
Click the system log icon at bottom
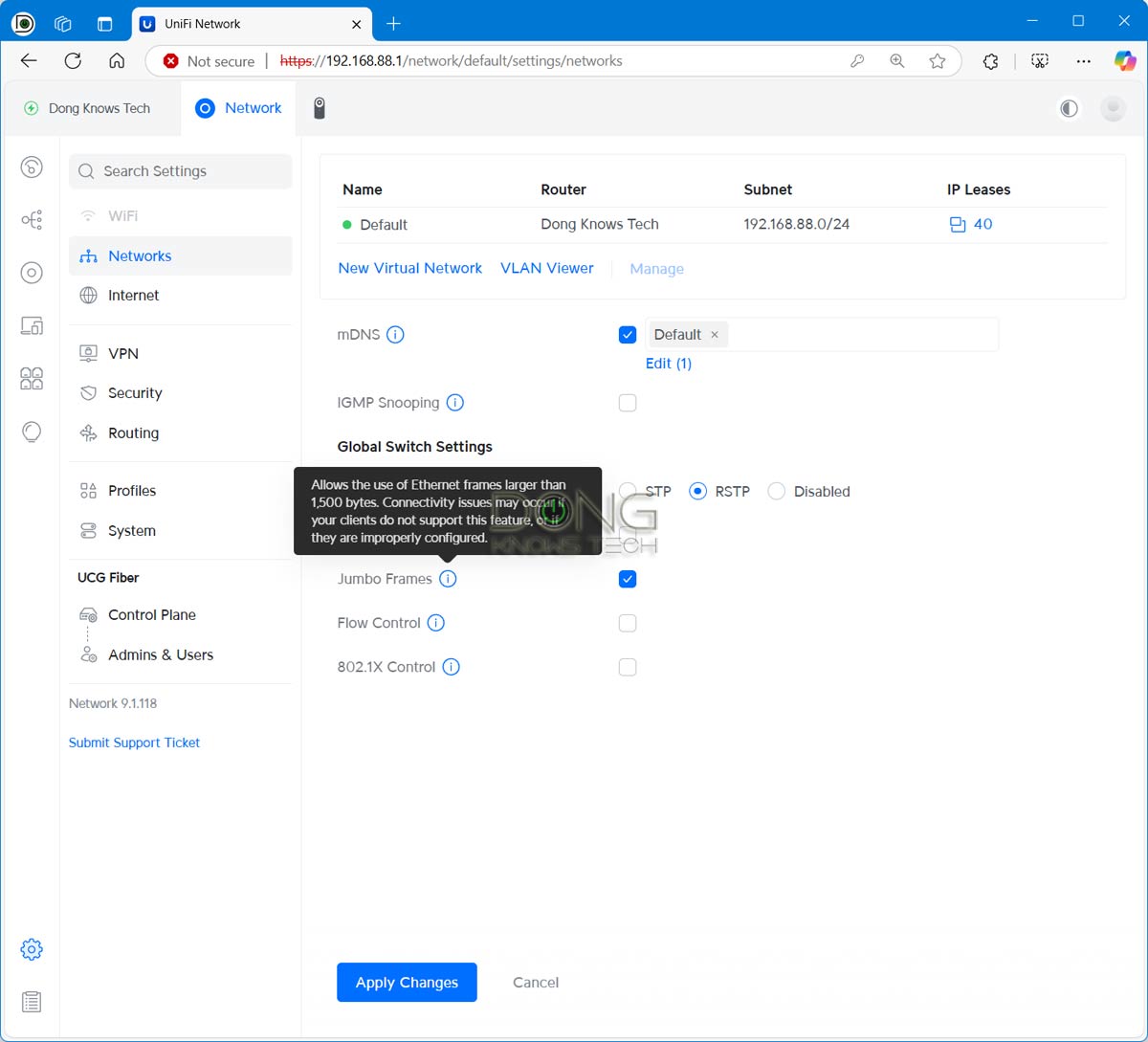32,1002
